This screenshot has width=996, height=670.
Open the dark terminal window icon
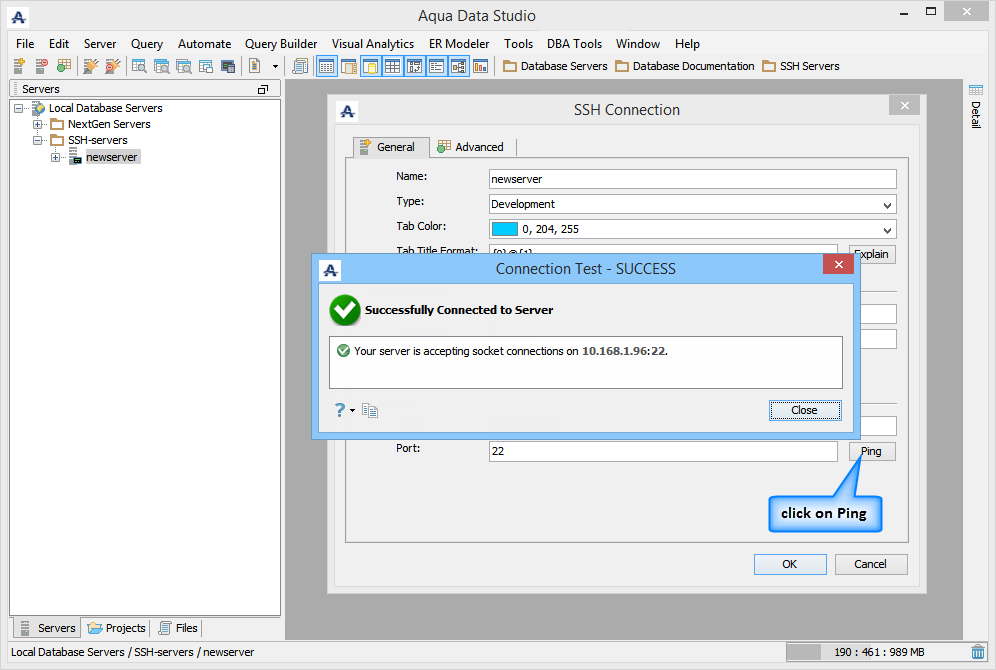tap(228, 65)
